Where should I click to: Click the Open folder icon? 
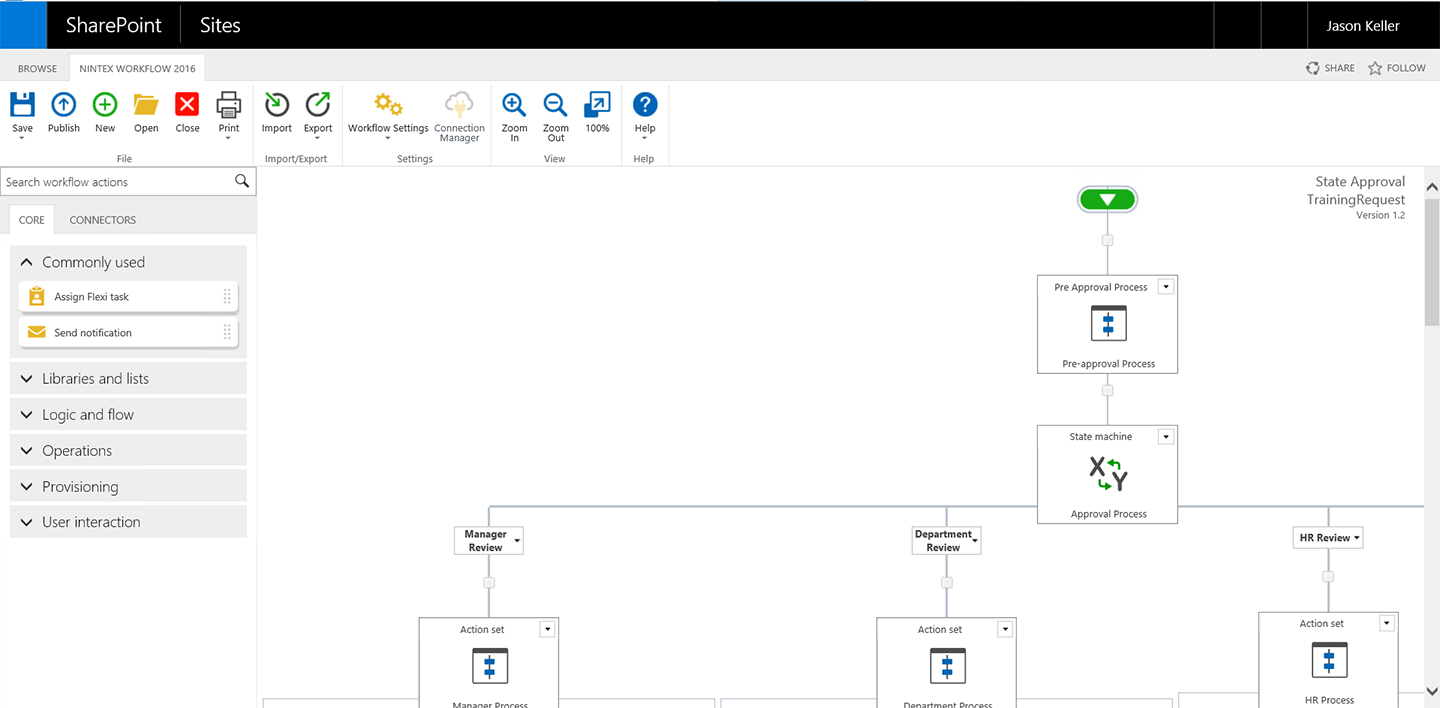[x=146, y=104]
